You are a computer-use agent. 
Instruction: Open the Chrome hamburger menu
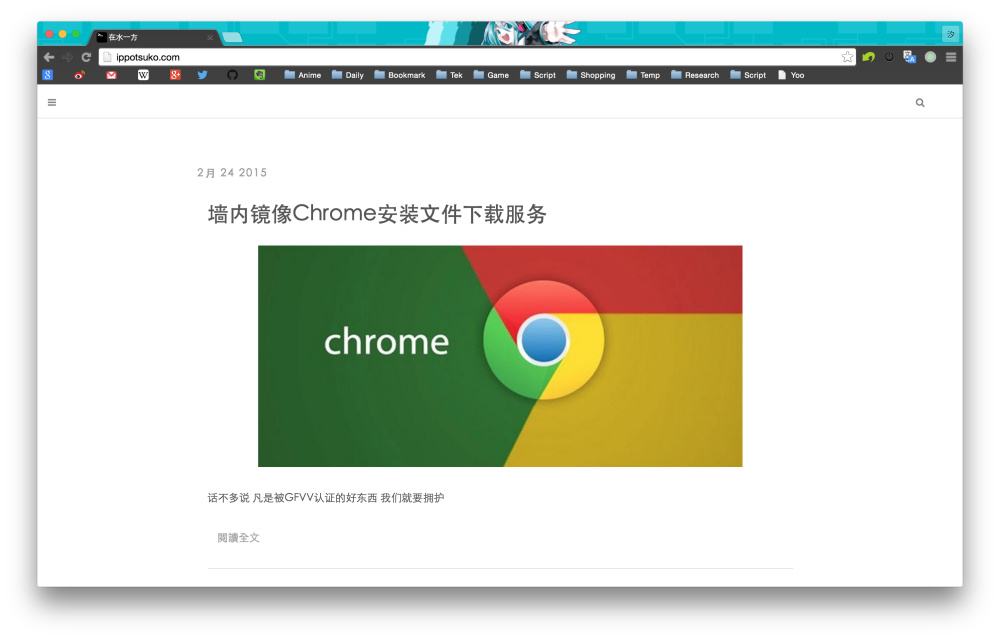pyautogui.click(x=951, y=57)
